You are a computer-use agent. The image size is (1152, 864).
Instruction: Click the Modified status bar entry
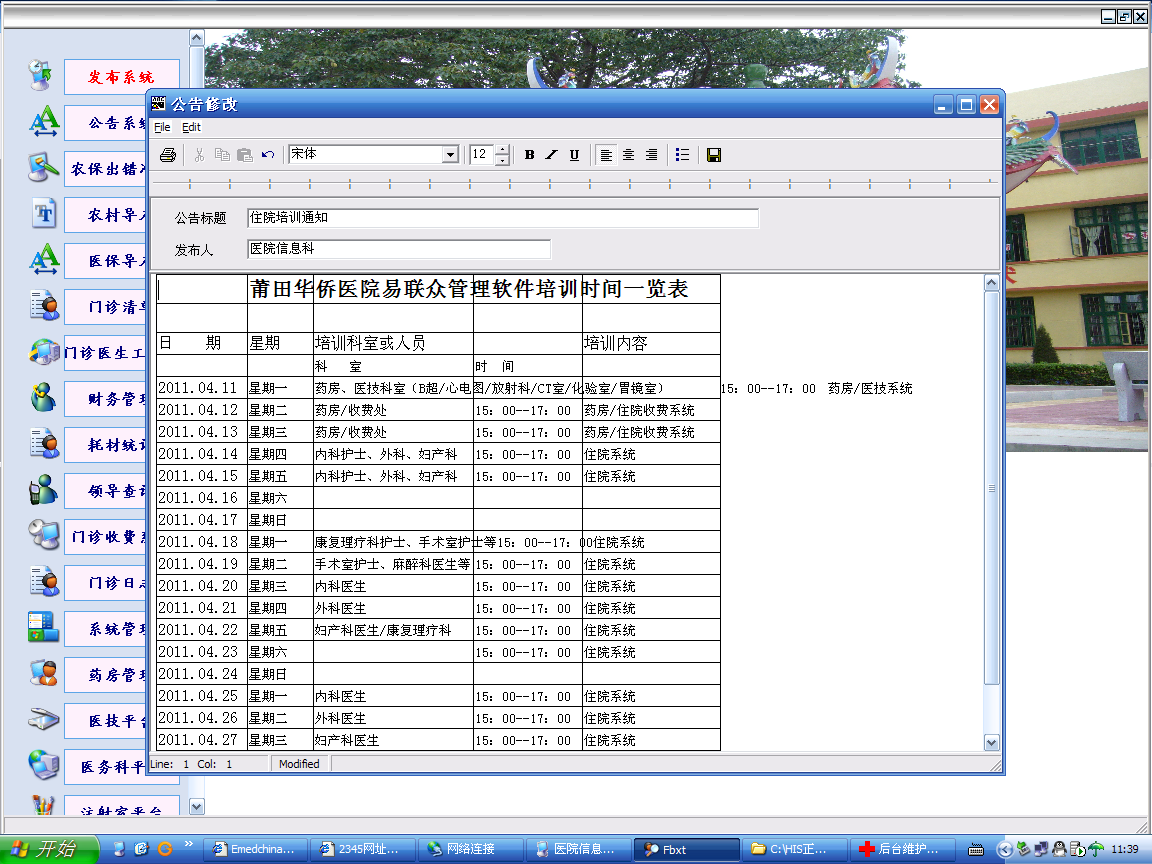[300, 764]
